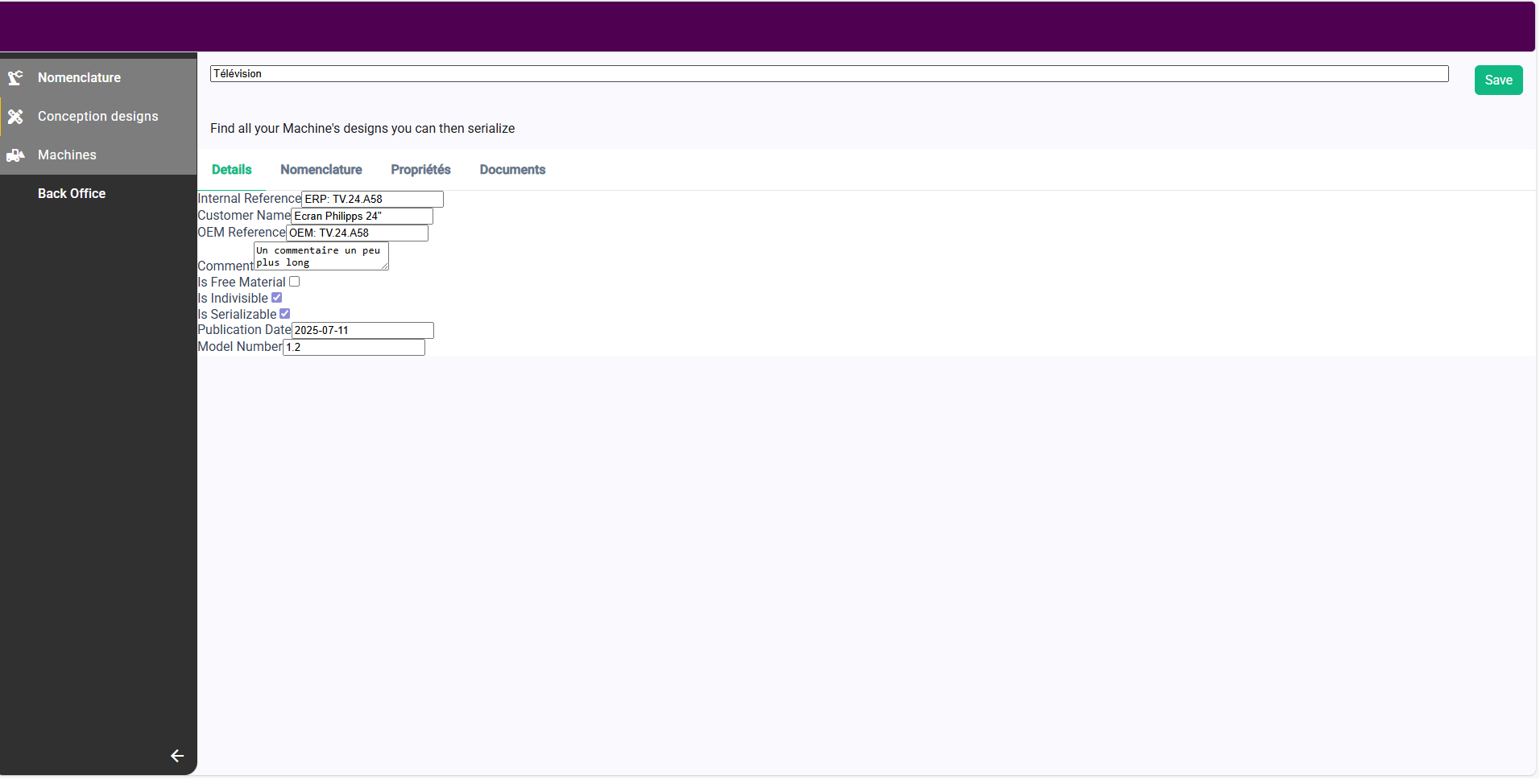Open Conception designs in the sidebar
Viewport: 1540px width, 784px height.
[98, 117]
